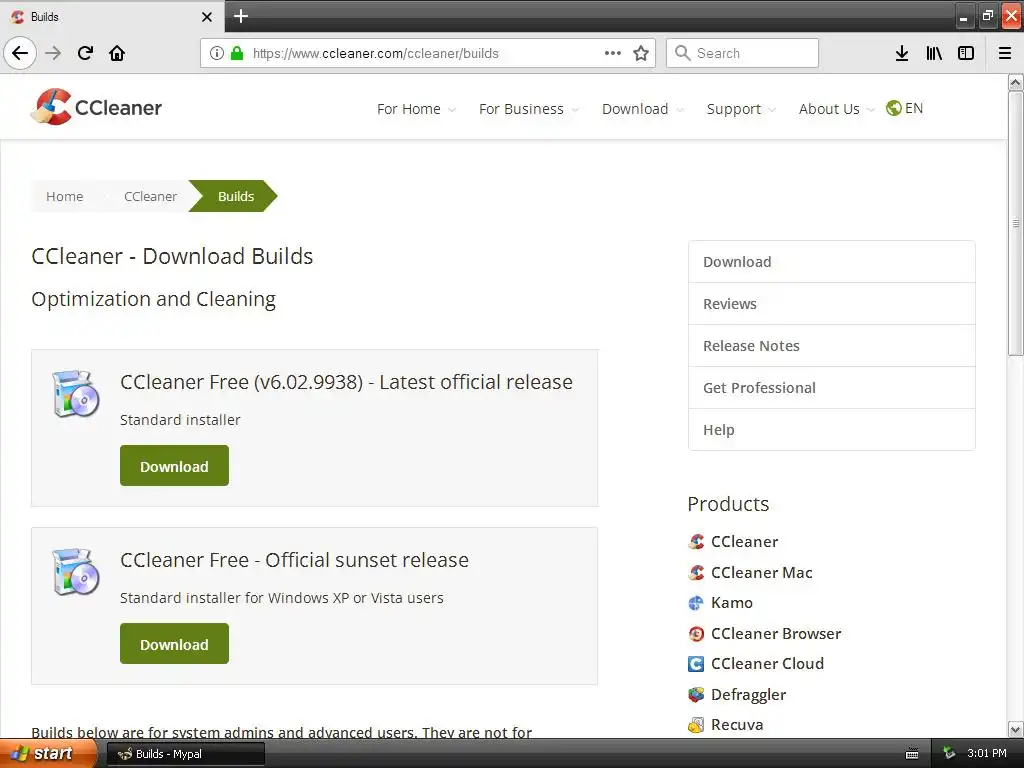The height and width of the screenshot is (768, 1024).
Task: Open page actions three-dot menu
Action: click(x=613, y=53)
